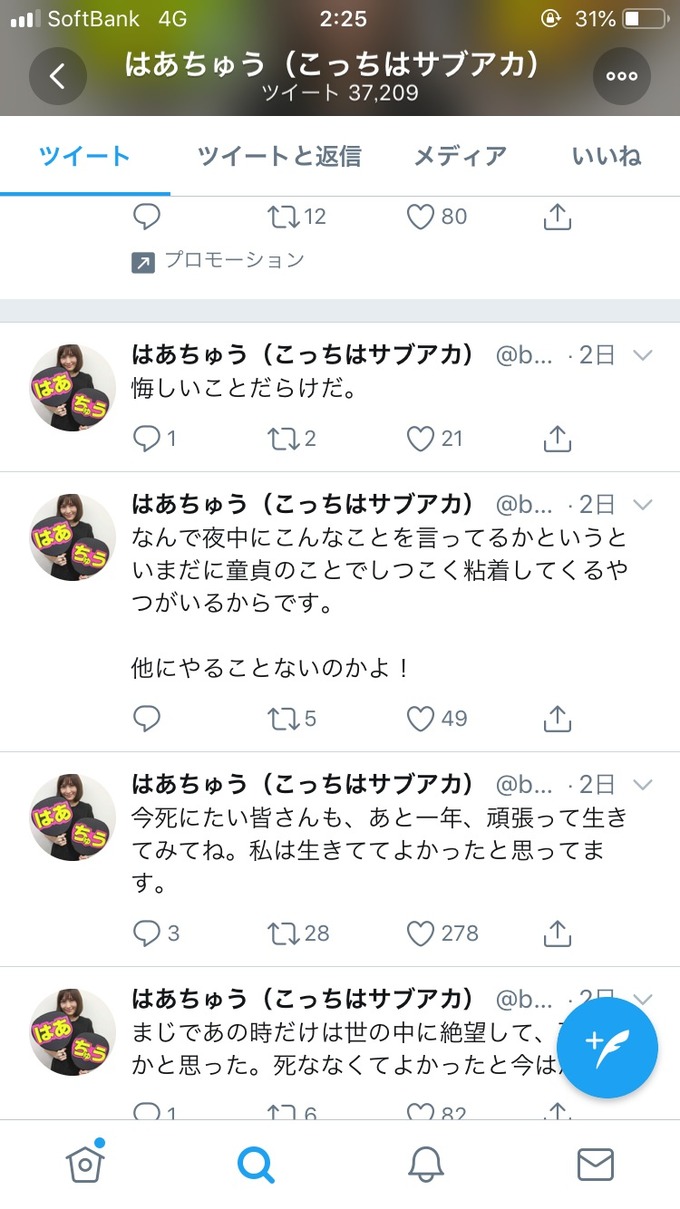This screenshot has height=1209, width=680.
Task: Open the Notifications bell tab
Action: (x=426, y=1164)
